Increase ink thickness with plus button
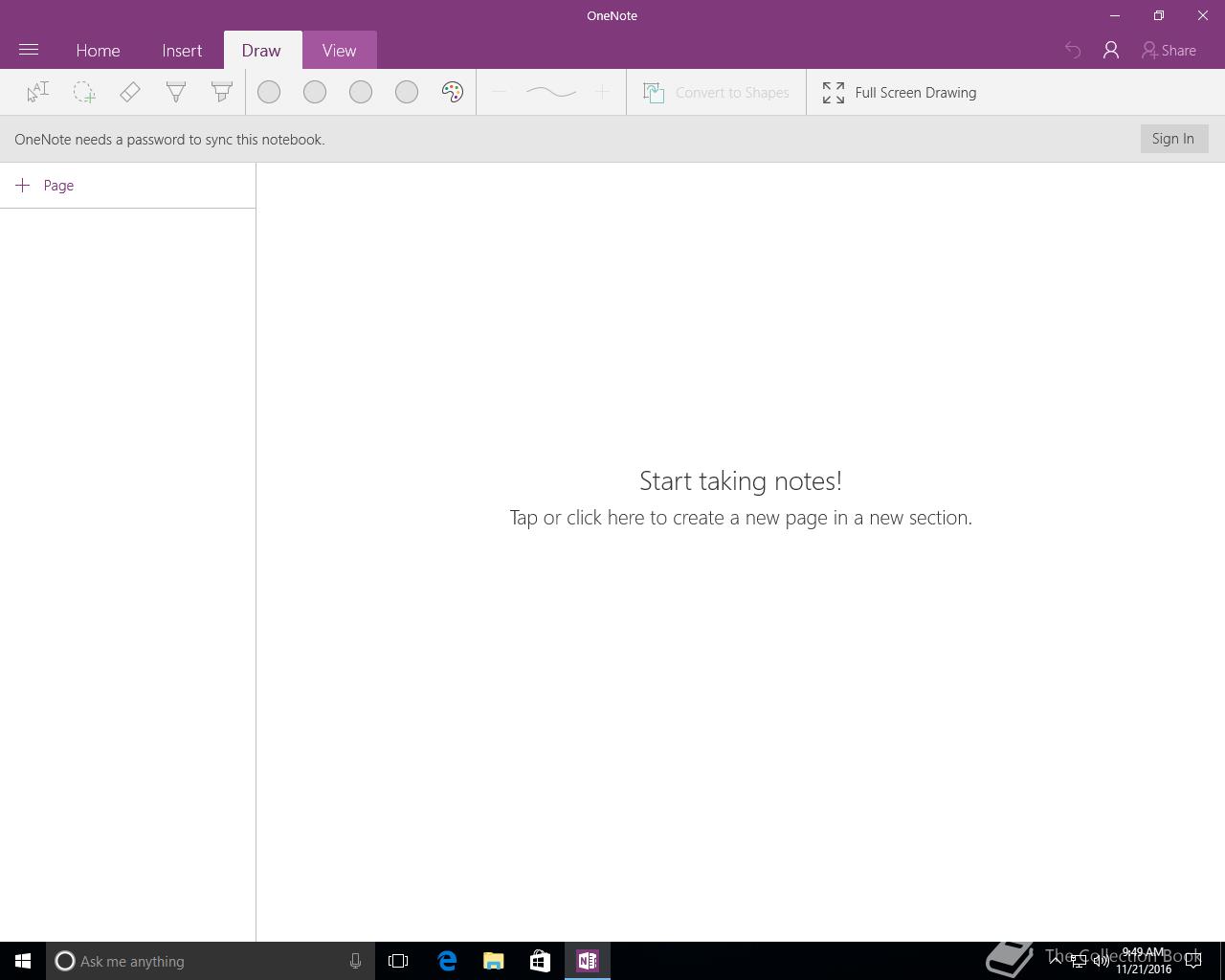 (x=602, y=92)
